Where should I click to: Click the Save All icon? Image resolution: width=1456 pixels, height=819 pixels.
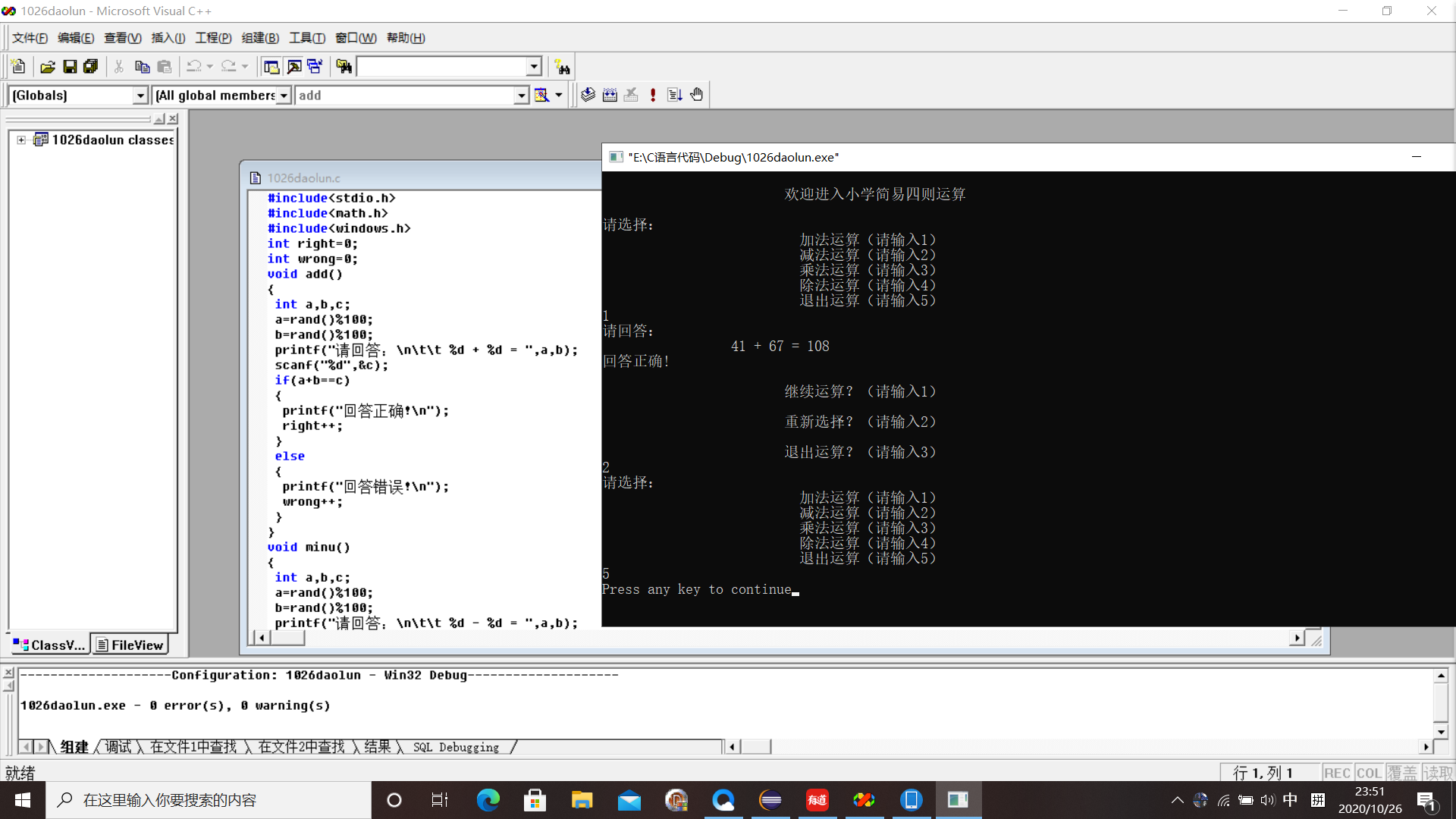click(91, 67)
